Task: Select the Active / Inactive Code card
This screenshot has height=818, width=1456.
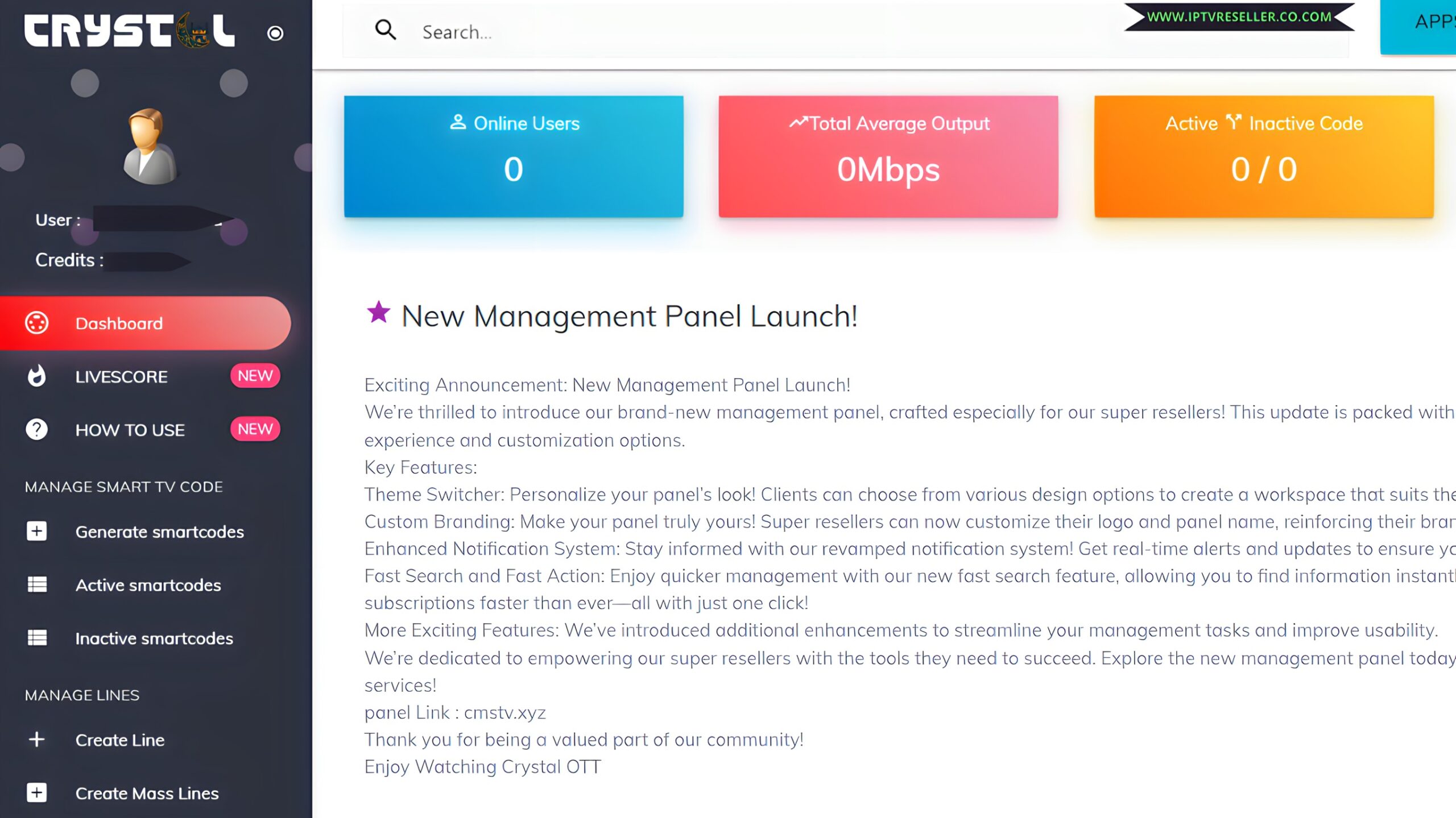Action: tap(1263, 156)
